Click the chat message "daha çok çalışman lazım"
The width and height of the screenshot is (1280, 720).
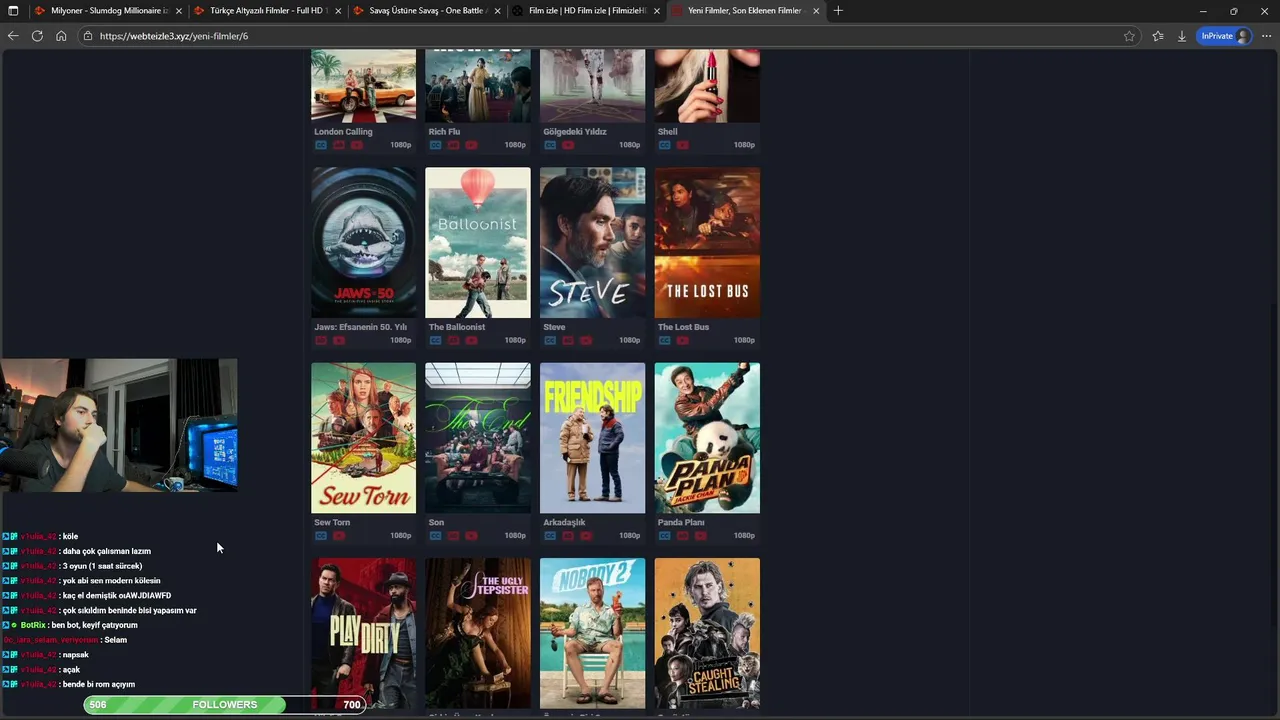tap(107, 551)
